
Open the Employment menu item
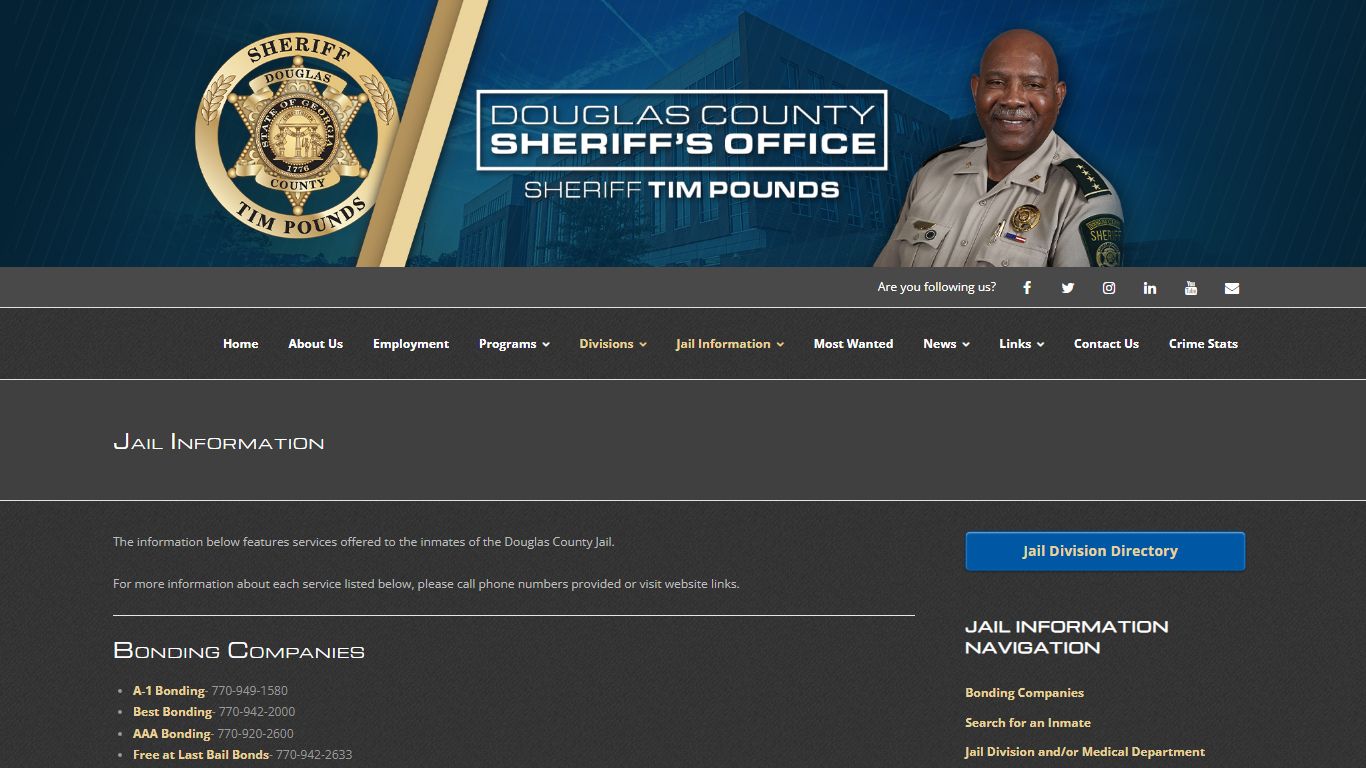(x=411, y=344)
